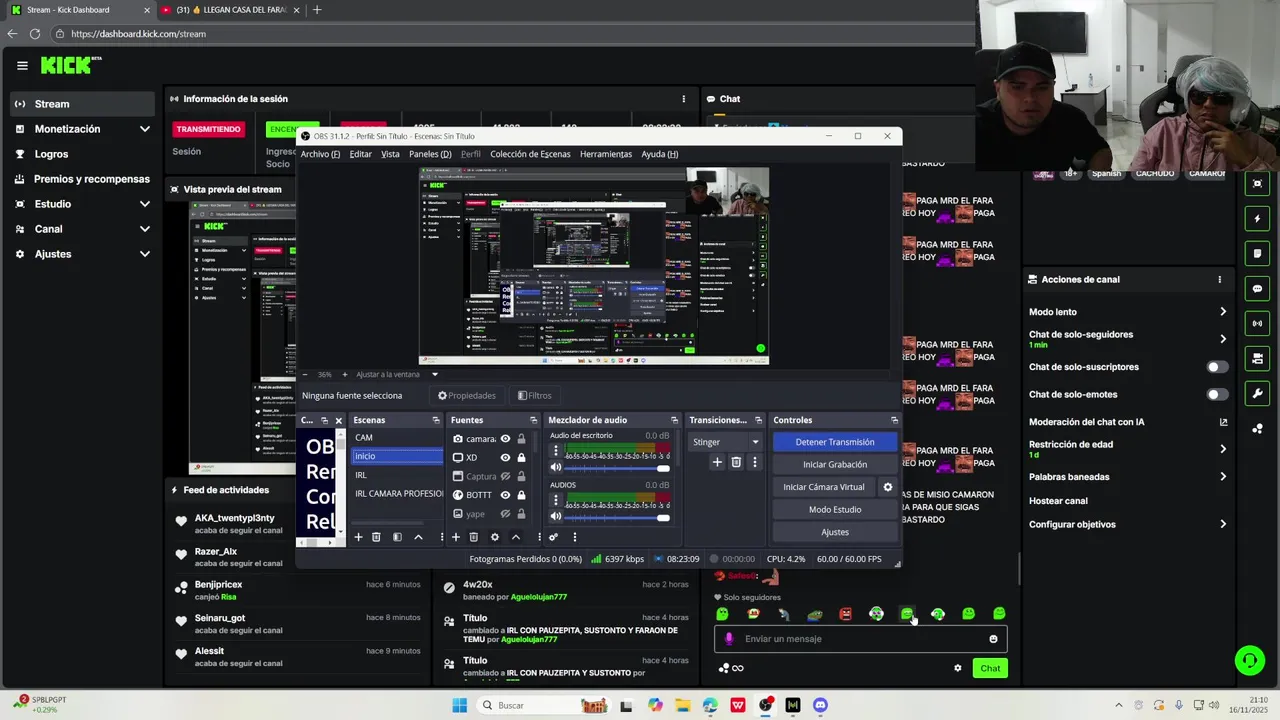
Task: Open the notes panel icon in right rail
Action: pyautogui.click(x=1257, y=253)
